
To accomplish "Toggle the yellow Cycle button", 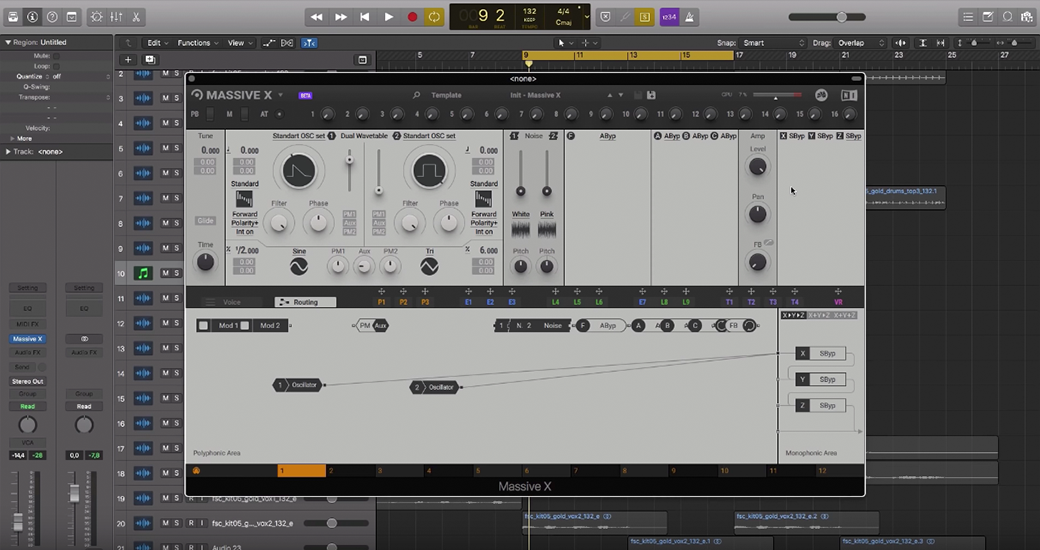I will click(434, 17).
